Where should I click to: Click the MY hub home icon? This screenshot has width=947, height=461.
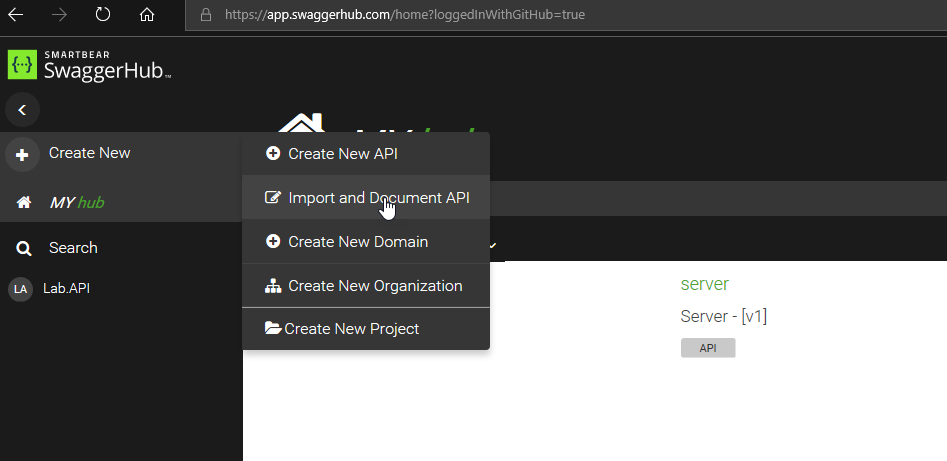pyautogui.click(x=24, y=202)
